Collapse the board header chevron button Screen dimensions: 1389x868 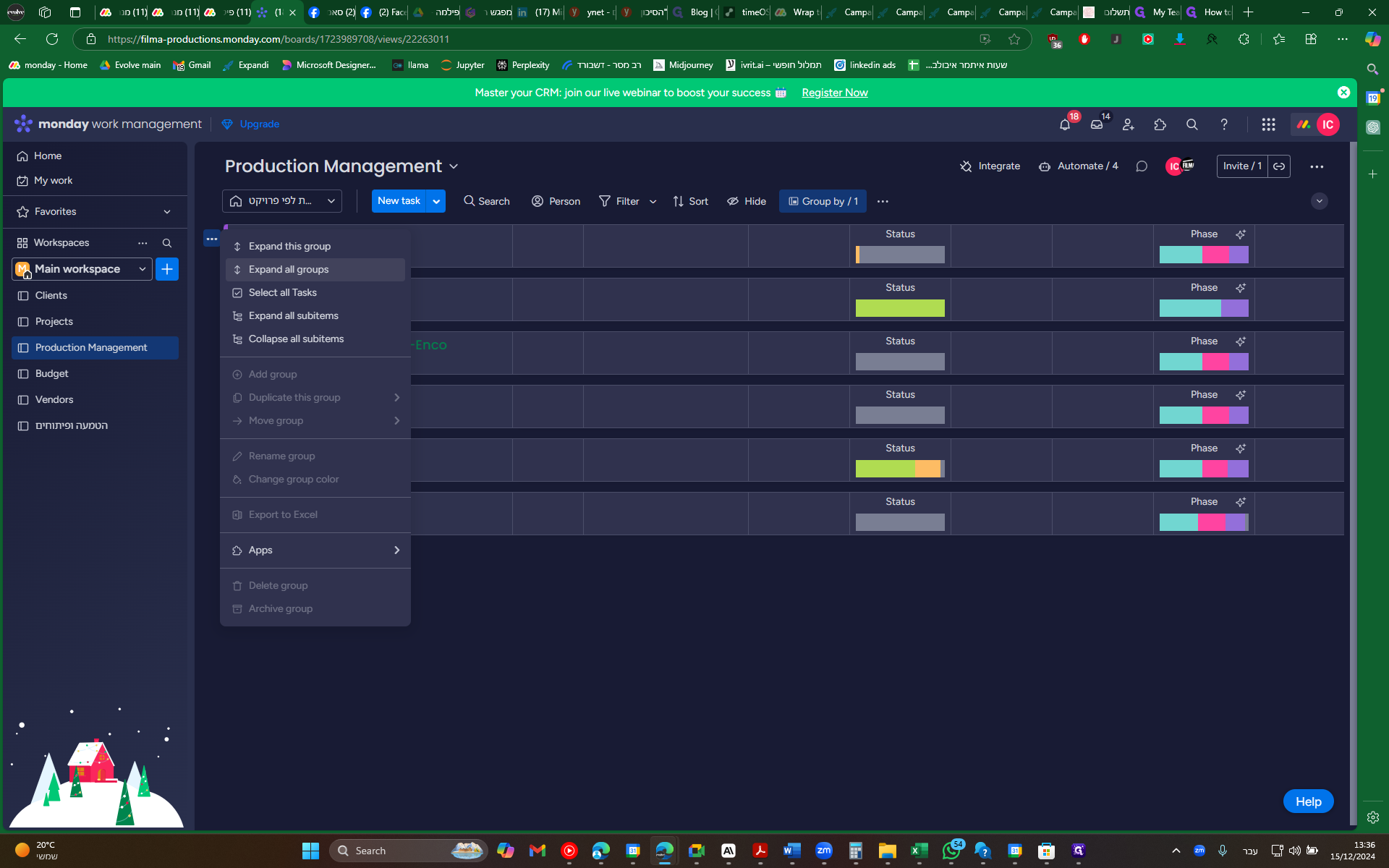click(1320, 201)
